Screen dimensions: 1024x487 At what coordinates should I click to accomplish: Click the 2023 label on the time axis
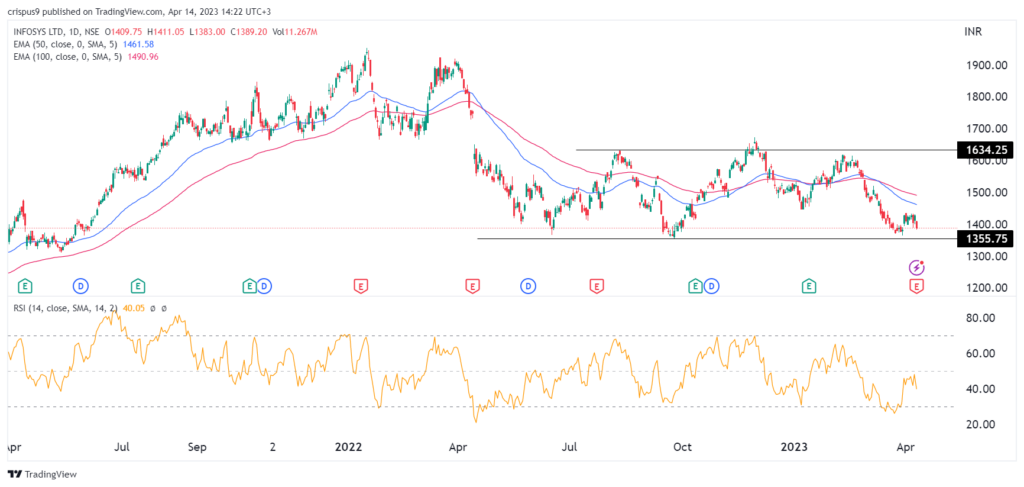point(796,448)
